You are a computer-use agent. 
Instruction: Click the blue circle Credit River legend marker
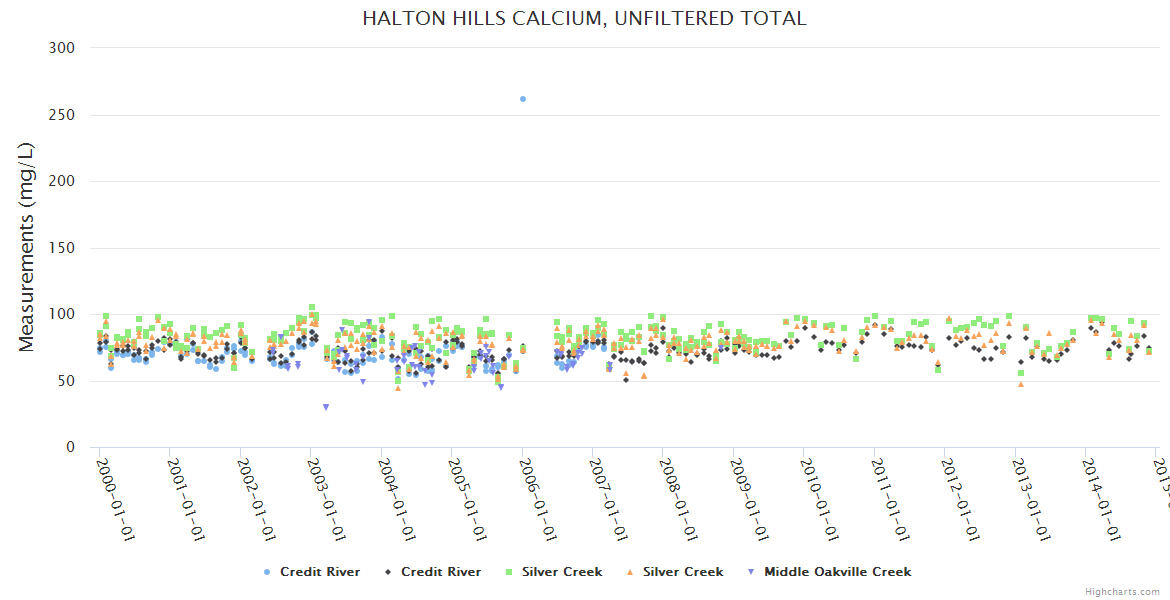(266, 572)
